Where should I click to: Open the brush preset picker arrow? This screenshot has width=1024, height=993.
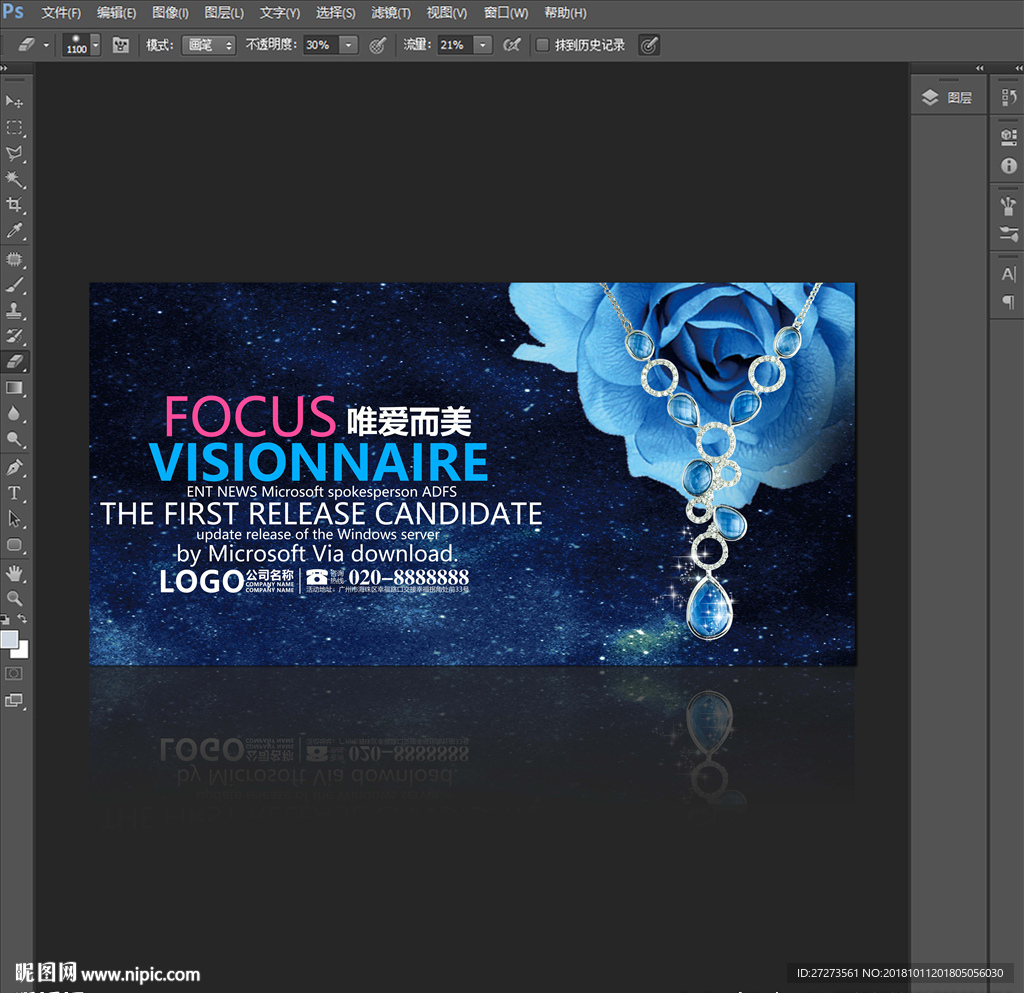tap(95, 45)
